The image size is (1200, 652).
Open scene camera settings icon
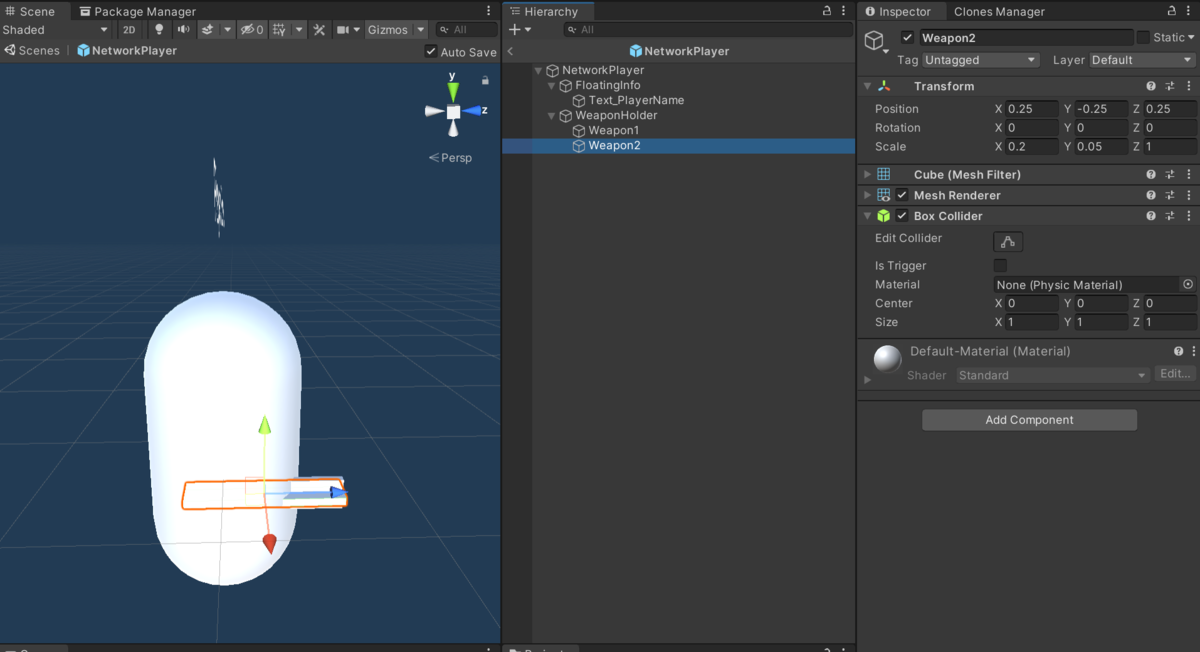click(343, 30)
